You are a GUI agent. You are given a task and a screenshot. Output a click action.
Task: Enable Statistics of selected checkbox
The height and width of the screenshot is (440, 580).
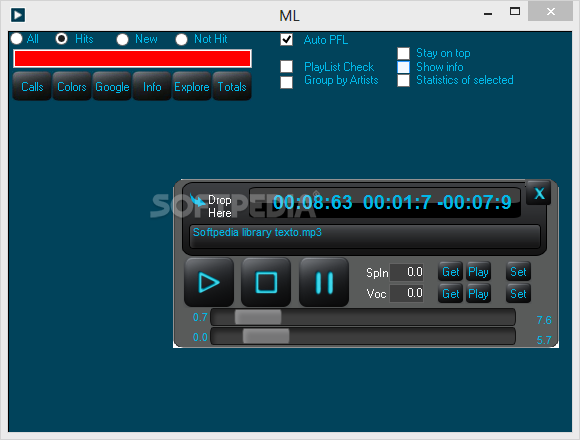click(404, 80)
